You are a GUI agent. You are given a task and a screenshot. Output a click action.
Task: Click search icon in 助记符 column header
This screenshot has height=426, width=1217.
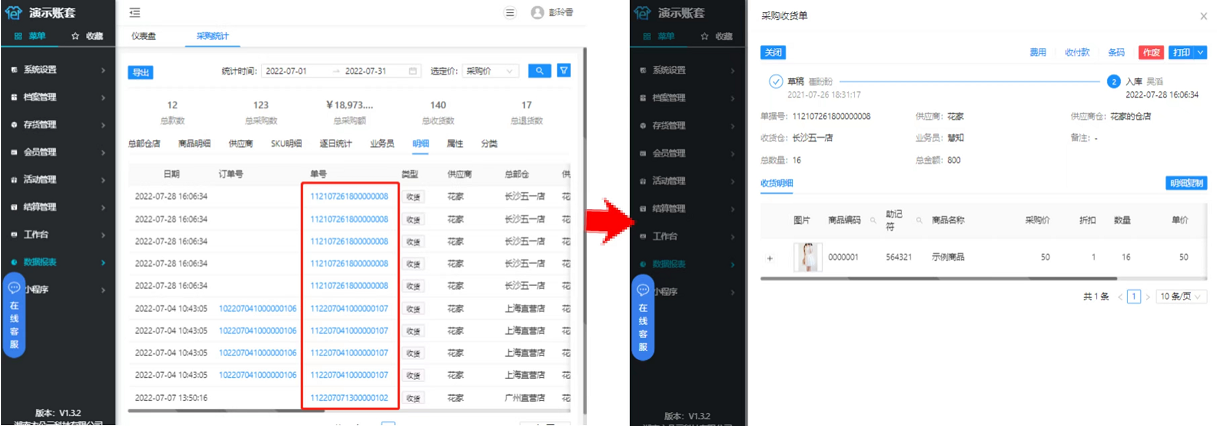coord(918,219)
